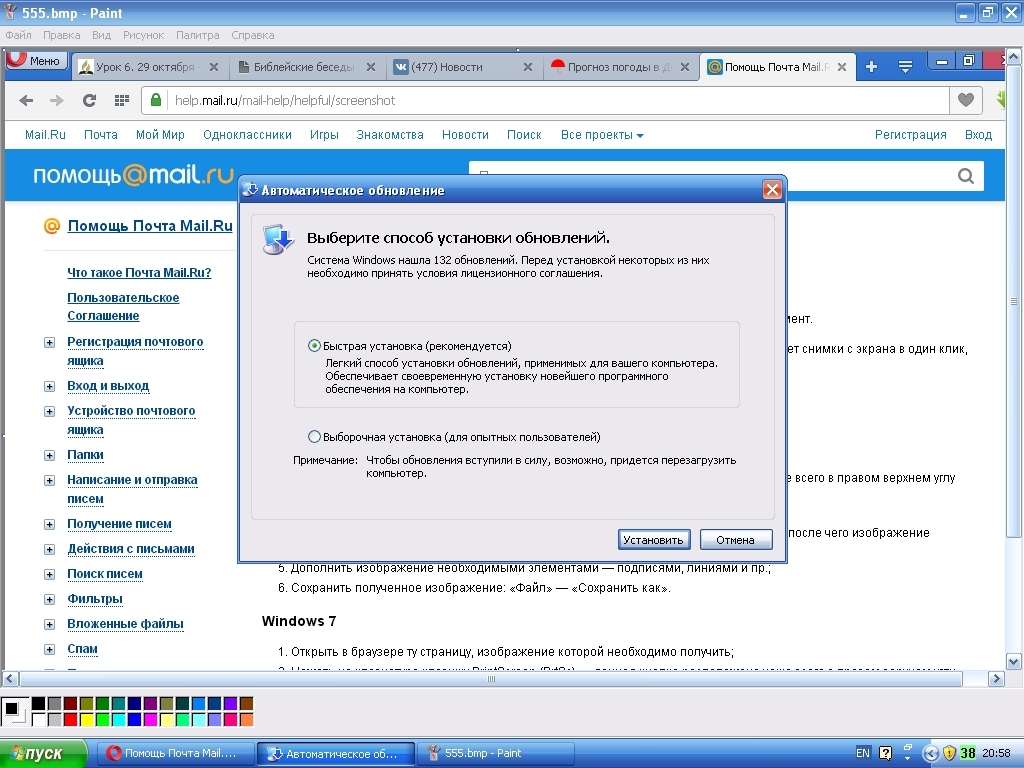Click the green padlock in the address bar
This screenshot has height=768, width=1024.
click(155, 100)
